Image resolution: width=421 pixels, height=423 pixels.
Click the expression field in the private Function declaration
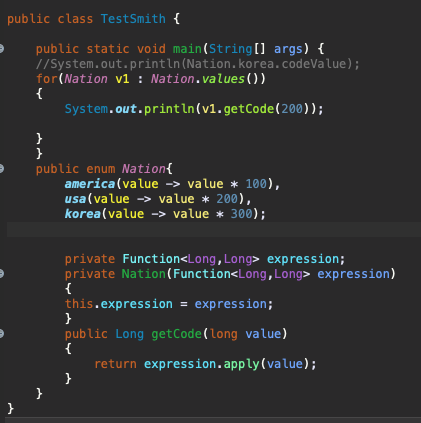pyautogui.click(x=303, y=259)
